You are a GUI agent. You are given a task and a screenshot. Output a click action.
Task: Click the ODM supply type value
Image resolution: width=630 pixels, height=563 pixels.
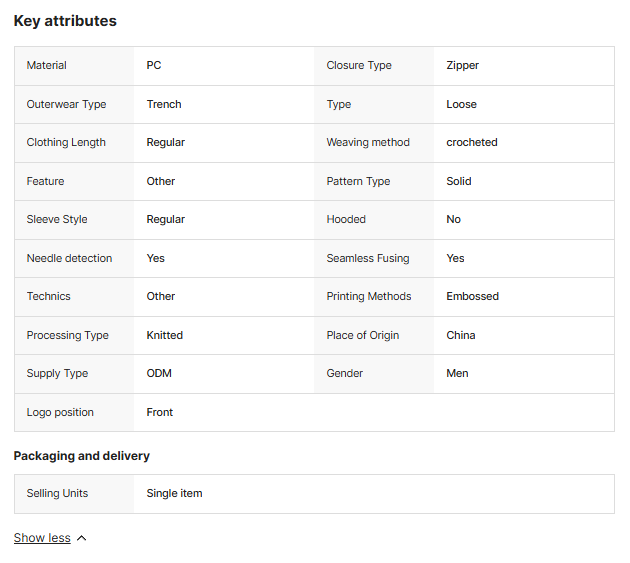point(159,373)
